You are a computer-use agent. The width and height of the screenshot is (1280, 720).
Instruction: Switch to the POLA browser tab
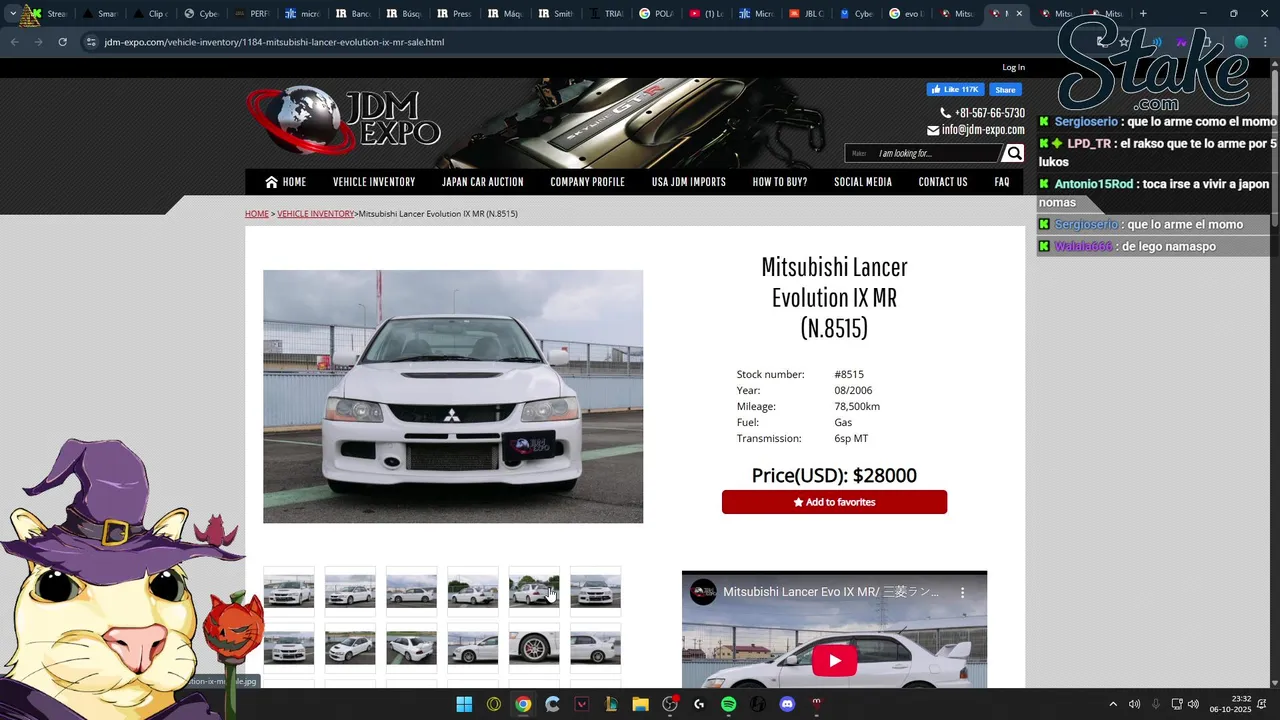point(656,14)
